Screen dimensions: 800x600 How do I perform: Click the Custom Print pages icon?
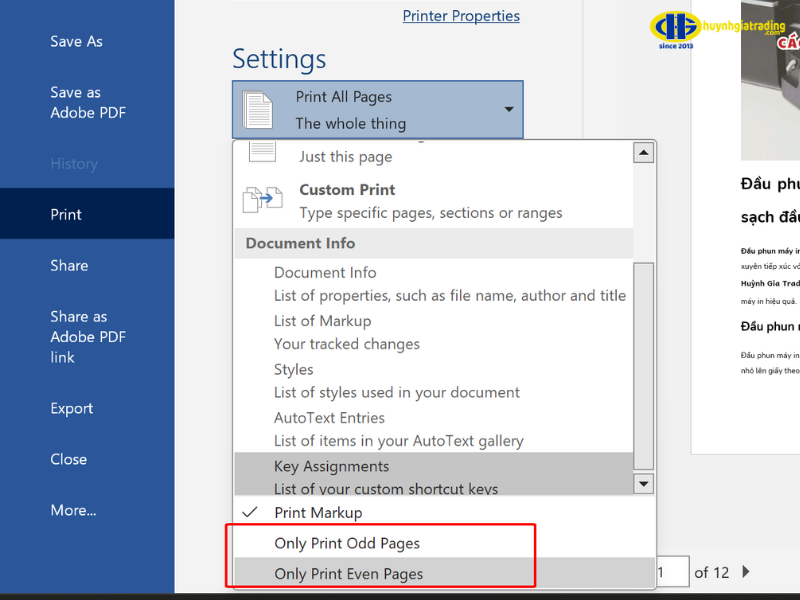click(263, 200)
